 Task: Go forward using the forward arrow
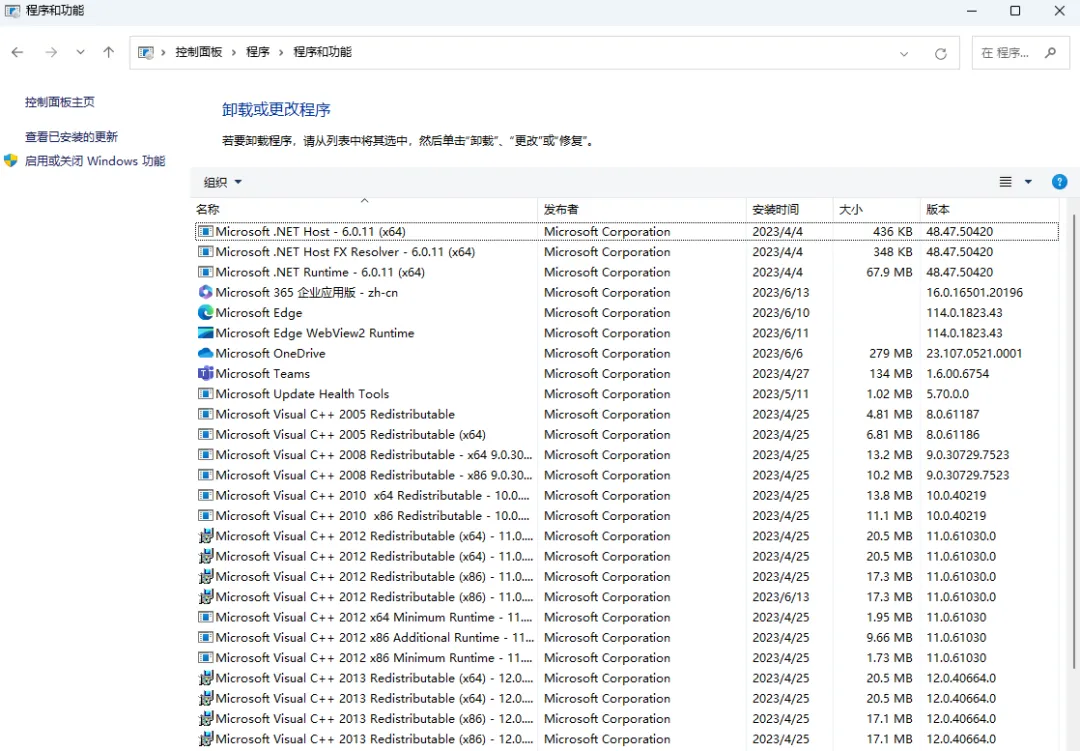(x=51, y=52)
